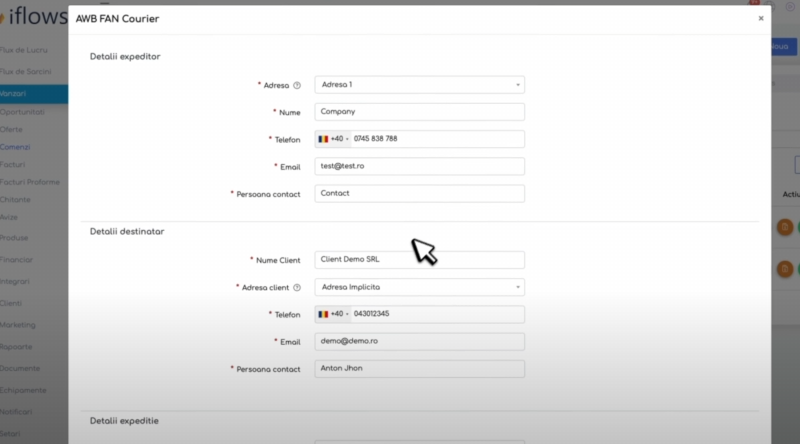Close the AWB FAN Courier dialog

760,18
